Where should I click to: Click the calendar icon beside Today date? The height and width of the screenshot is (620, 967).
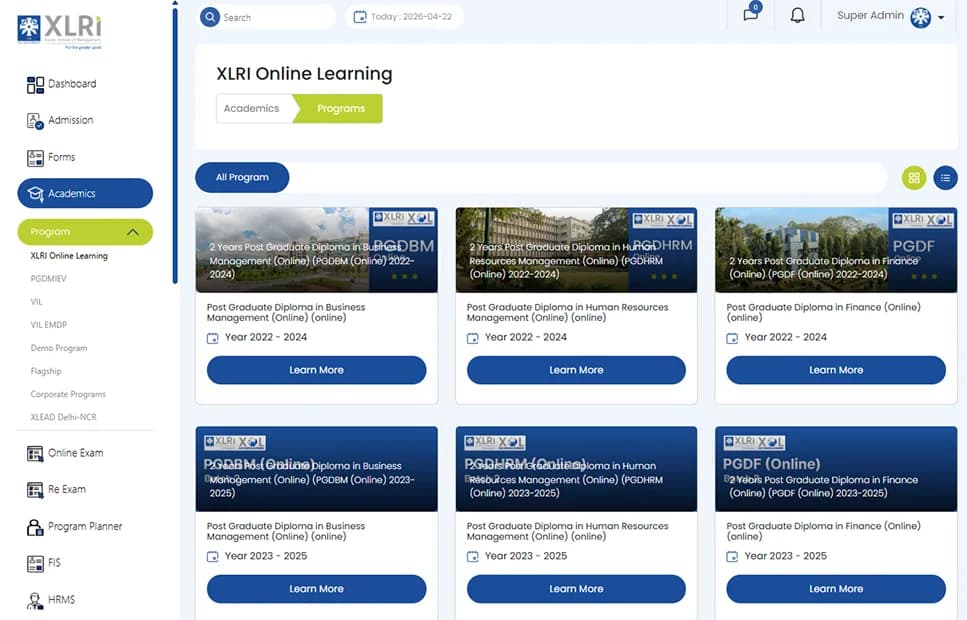tap(360, 17)
